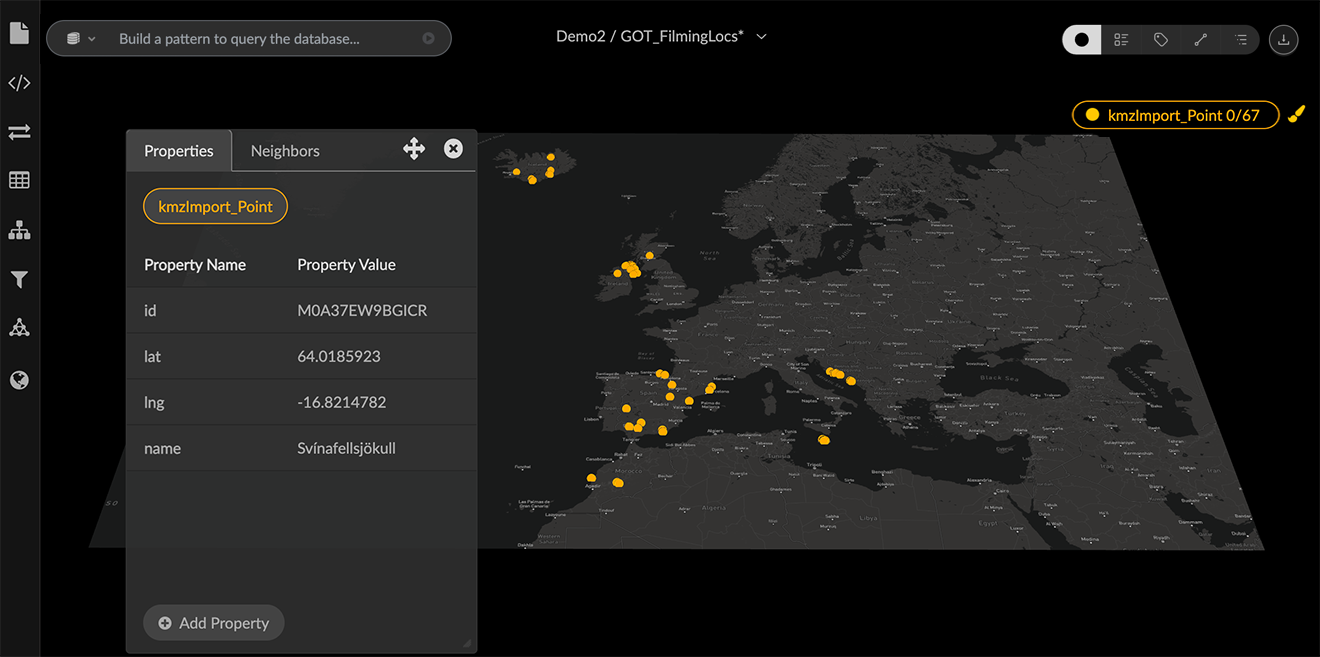
Task: Toggle the node circle view mode
Action: (1081, 40)
